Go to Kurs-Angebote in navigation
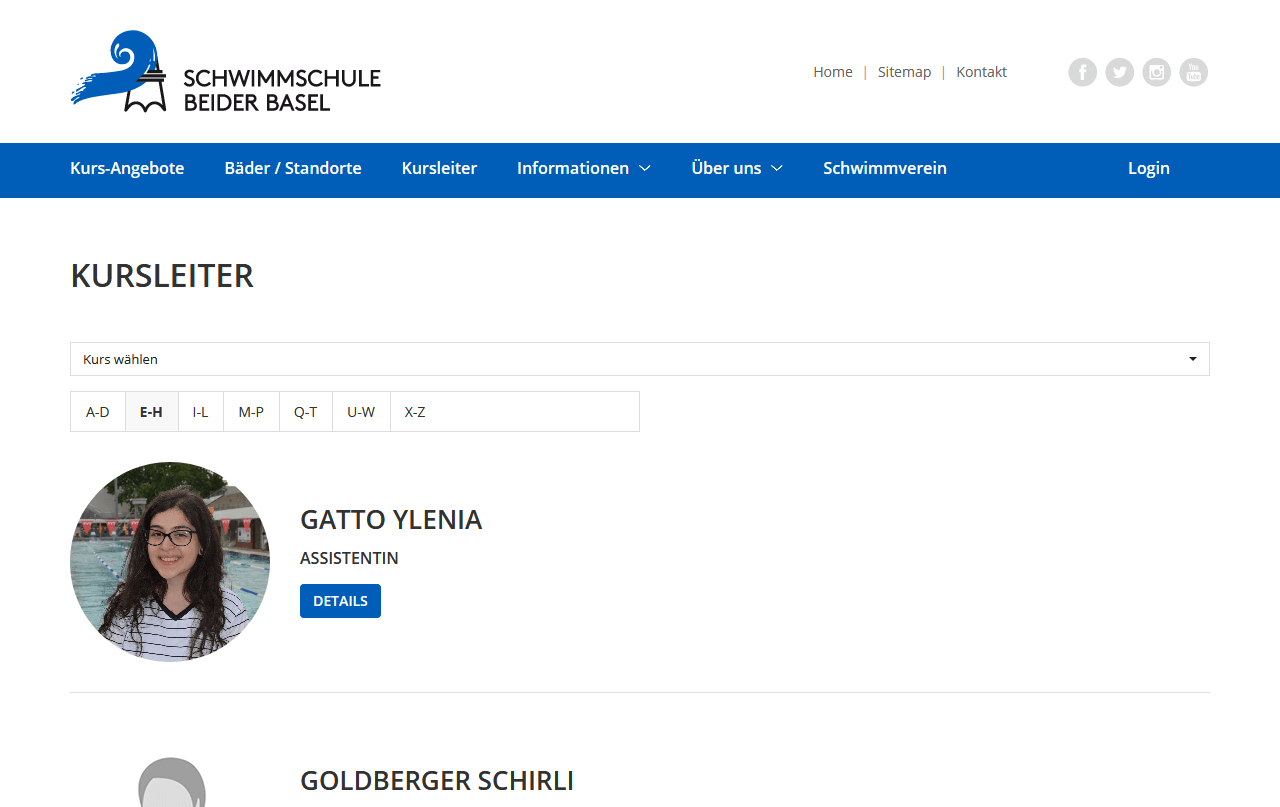Image resolution: width=1280 pixels, height=807 pixels. 127,168
